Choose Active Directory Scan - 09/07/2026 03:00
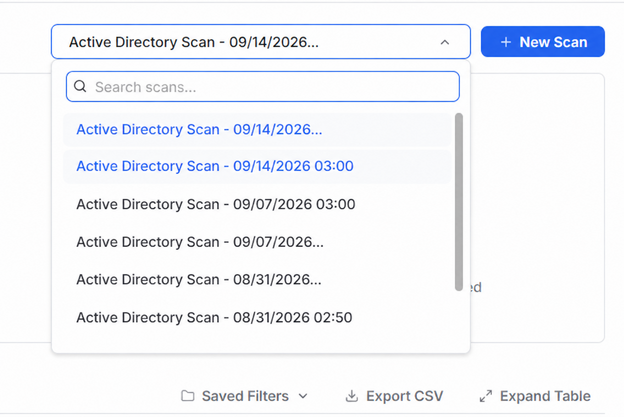624x417 pixels. [257, 204]
